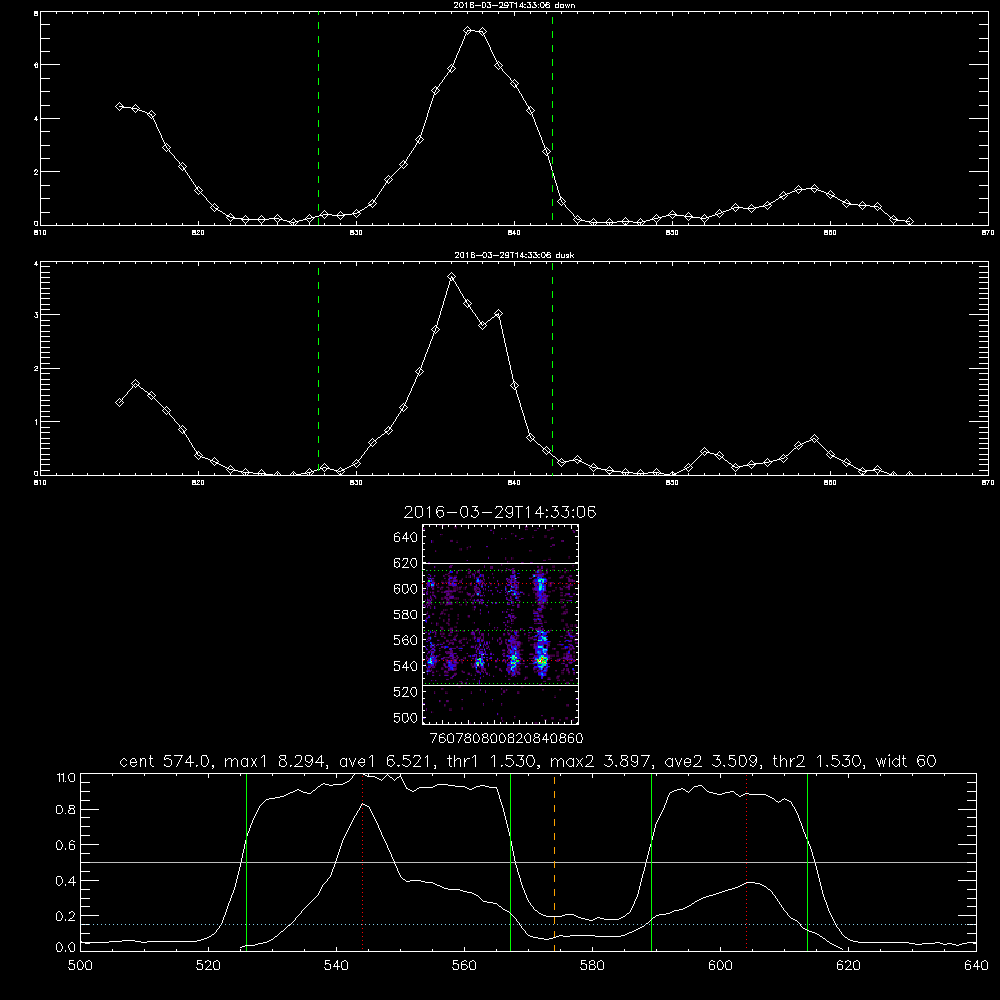Click the 640 label on bottom plot x-axis
The width and height of the screenshot is (1000, 1000).
tap(976, 966)
